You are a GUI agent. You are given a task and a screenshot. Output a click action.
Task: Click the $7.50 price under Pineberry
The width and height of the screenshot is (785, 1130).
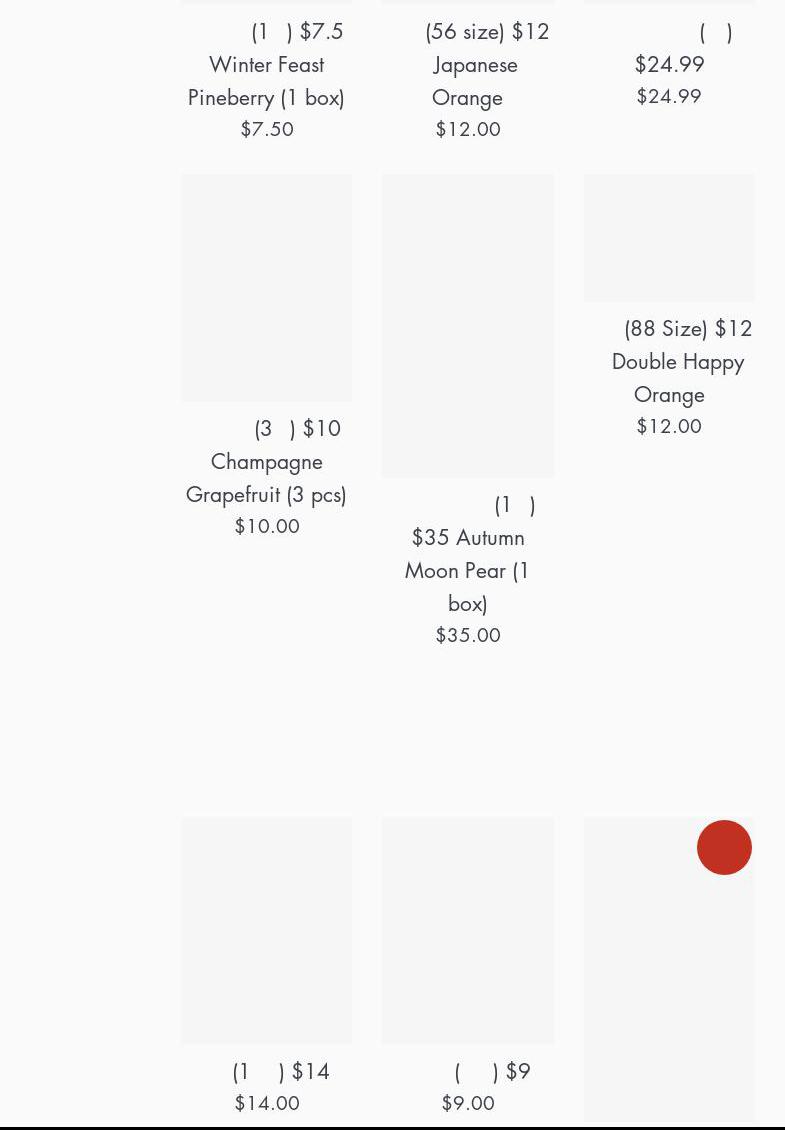(267, 129)
